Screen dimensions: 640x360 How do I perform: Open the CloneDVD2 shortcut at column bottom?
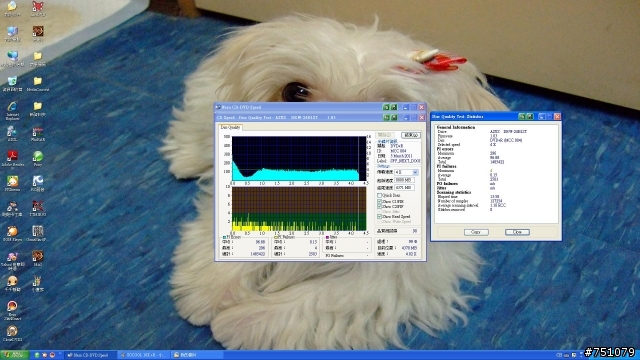12,333
